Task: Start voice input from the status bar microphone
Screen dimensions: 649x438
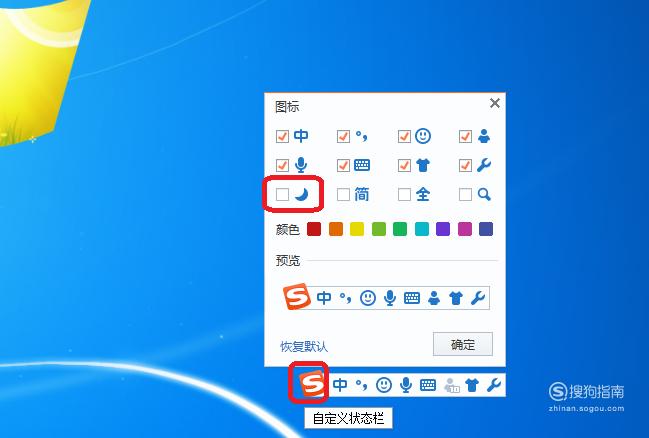Action: click(x=406, y=385)
